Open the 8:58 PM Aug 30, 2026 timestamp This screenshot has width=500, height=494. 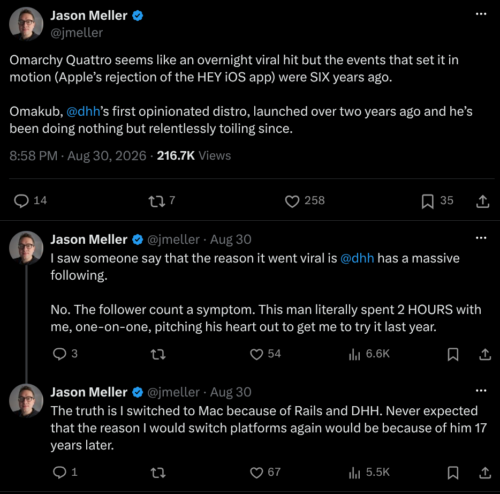coord(78,156)
